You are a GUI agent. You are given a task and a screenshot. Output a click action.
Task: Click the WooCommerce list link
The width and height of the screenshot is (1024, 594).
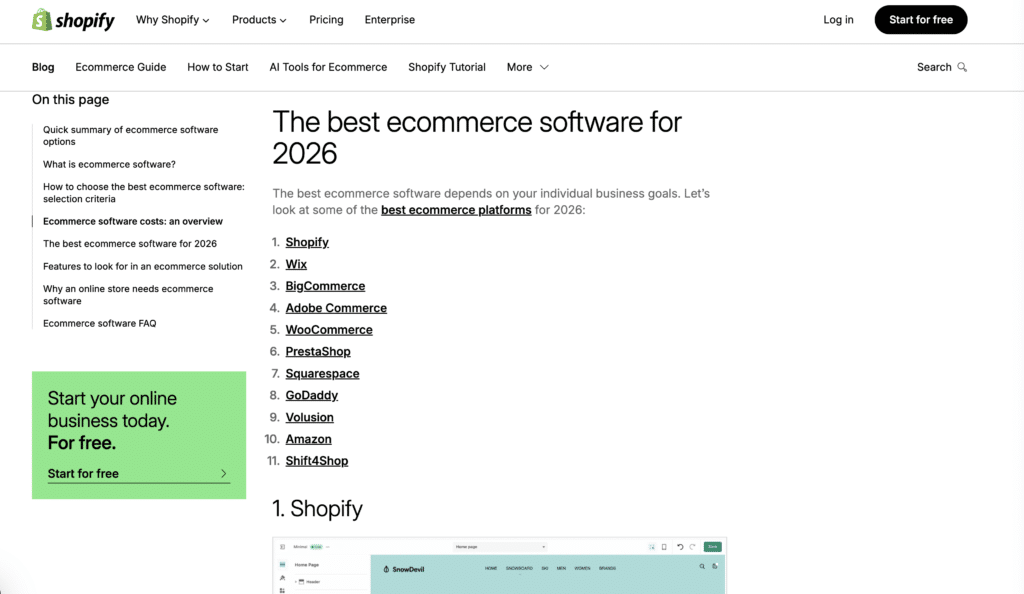pos(328,330)
